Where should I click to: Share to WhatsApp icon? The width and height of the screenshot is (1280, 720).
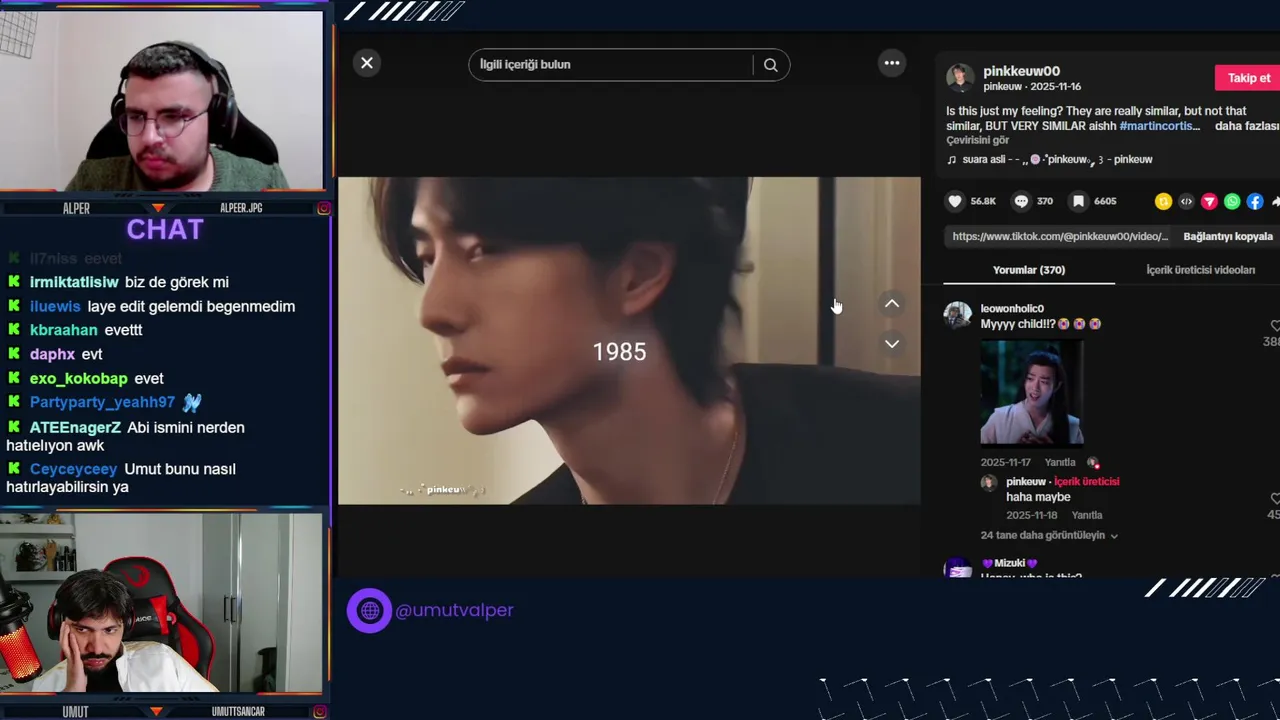click(1232, 201)
